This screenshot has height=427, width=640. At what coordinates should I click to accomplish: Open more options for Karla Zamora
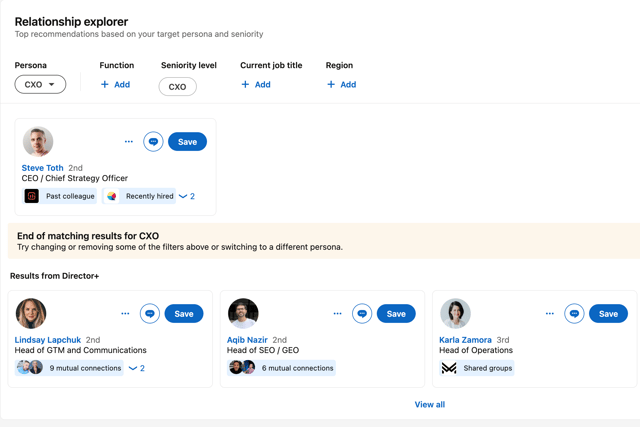(x=550, y=314)
